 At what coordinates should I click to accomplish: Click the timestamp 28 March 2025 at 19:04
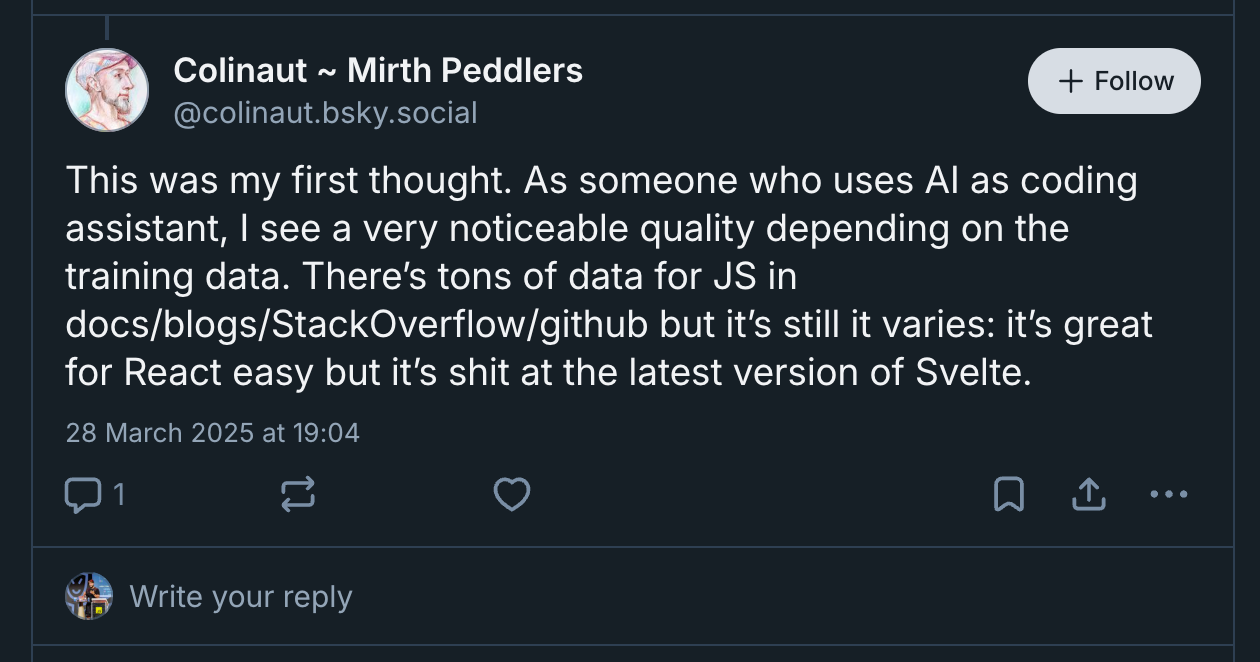pyautogui.click(x=212, y=433)
